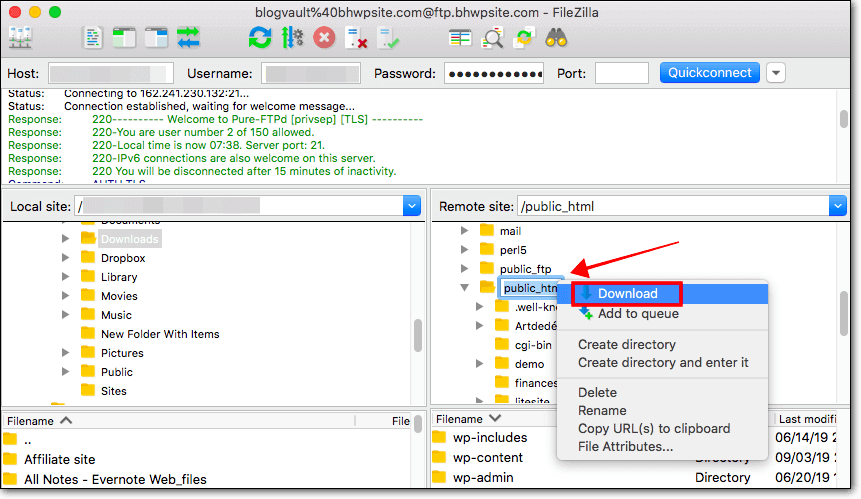
Task: Click the Password input field
Action: [x=494, y=73]
